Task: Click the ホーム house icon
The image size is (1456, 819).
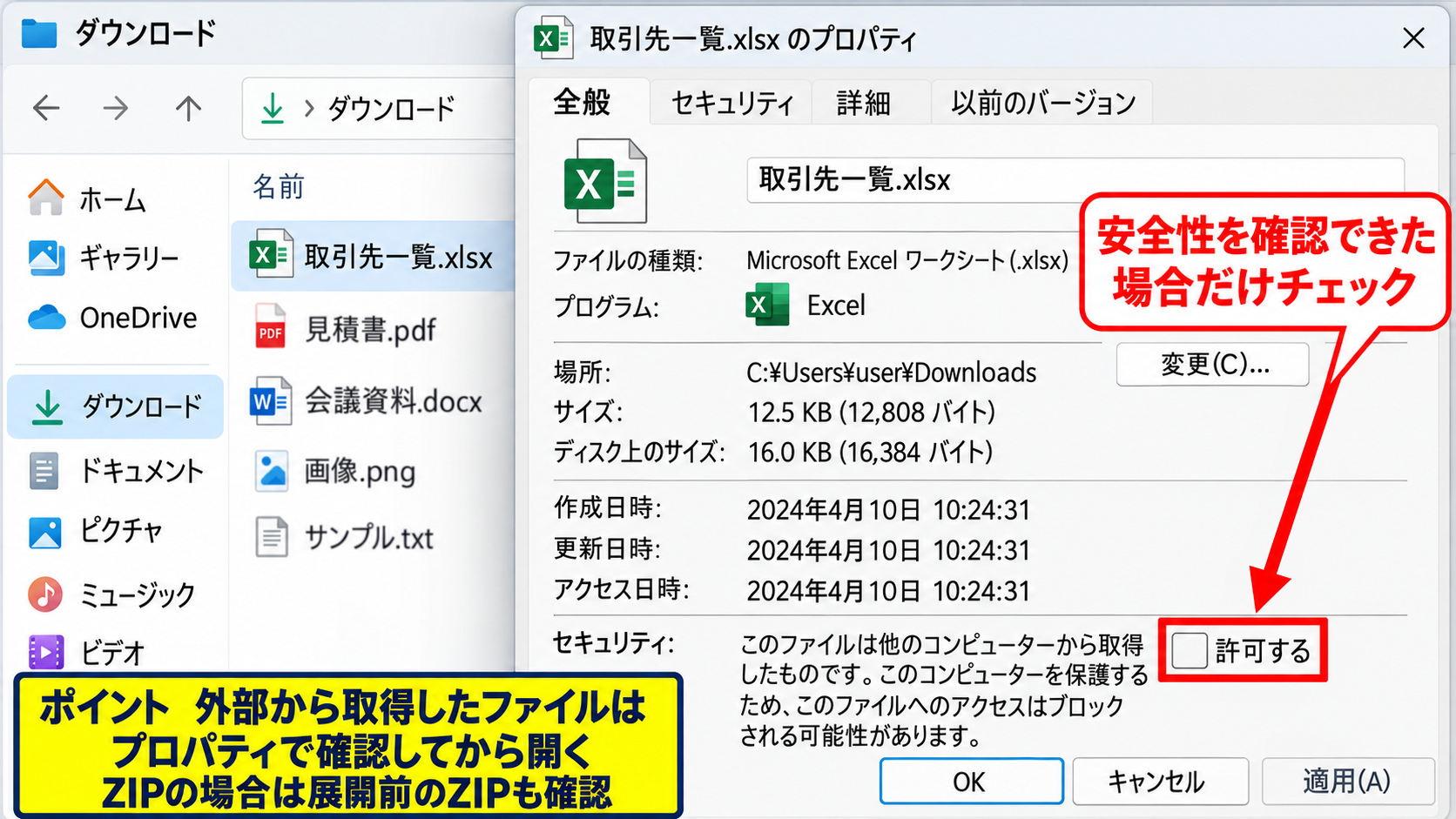Action: (x=46, y=198)
